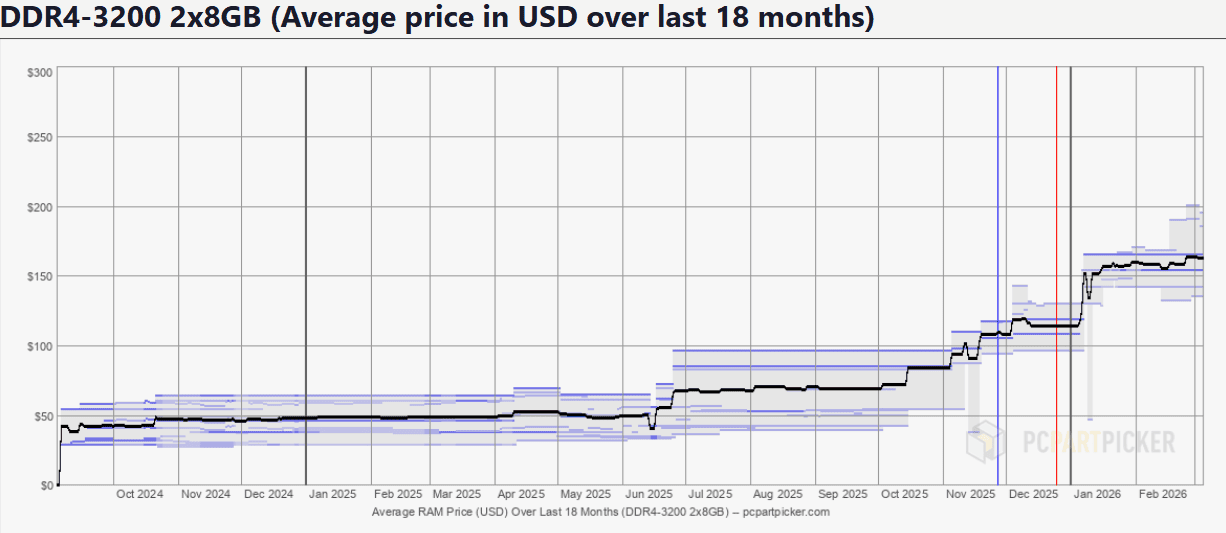The image size is (1226, 533).
Task: Select the Feb 2026 x-axis label
Action: (1163, 494)
